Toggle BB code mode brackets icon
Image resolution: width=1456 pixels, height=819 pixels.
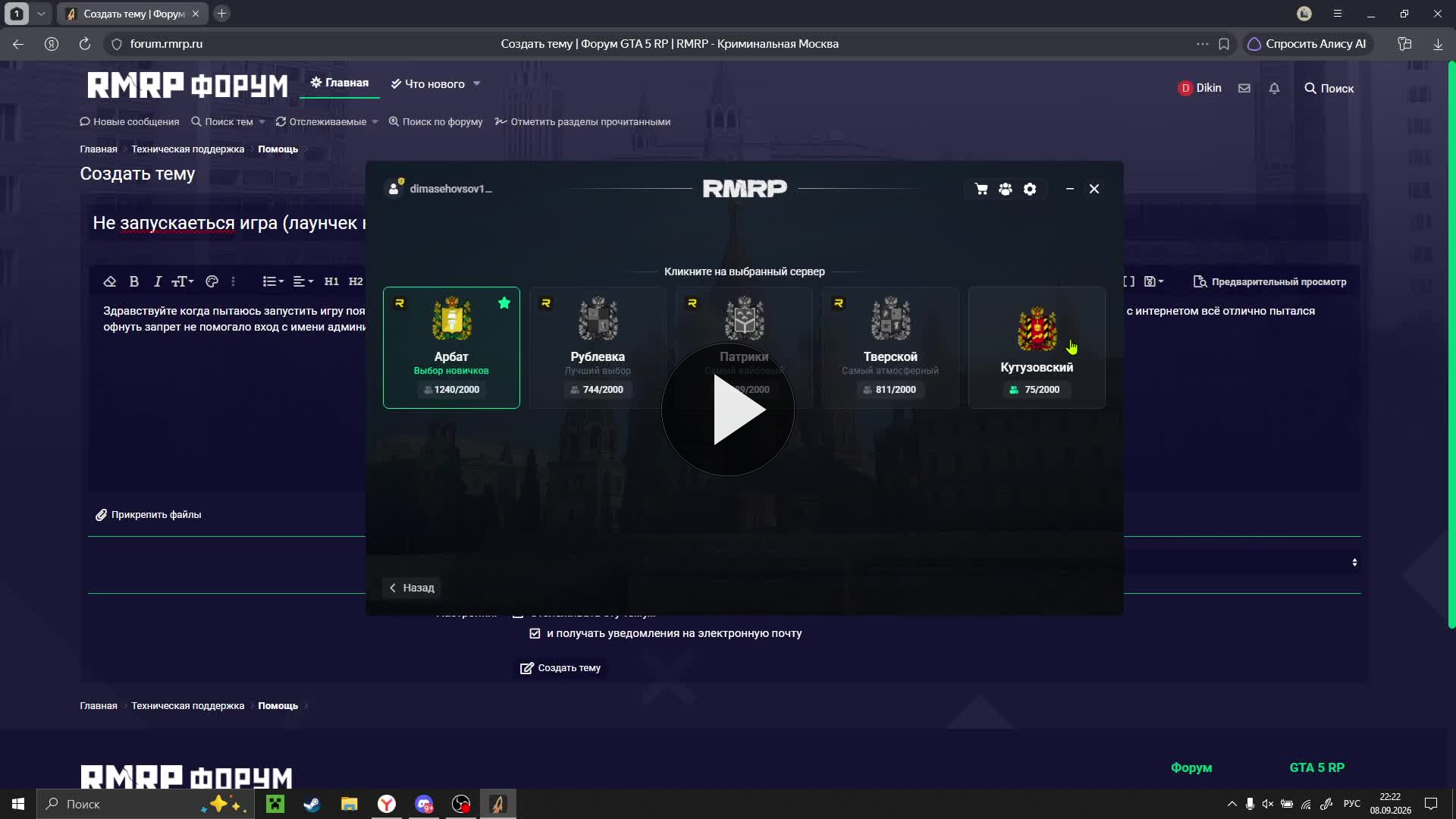pyautogui.click(x=1129, y=281)
